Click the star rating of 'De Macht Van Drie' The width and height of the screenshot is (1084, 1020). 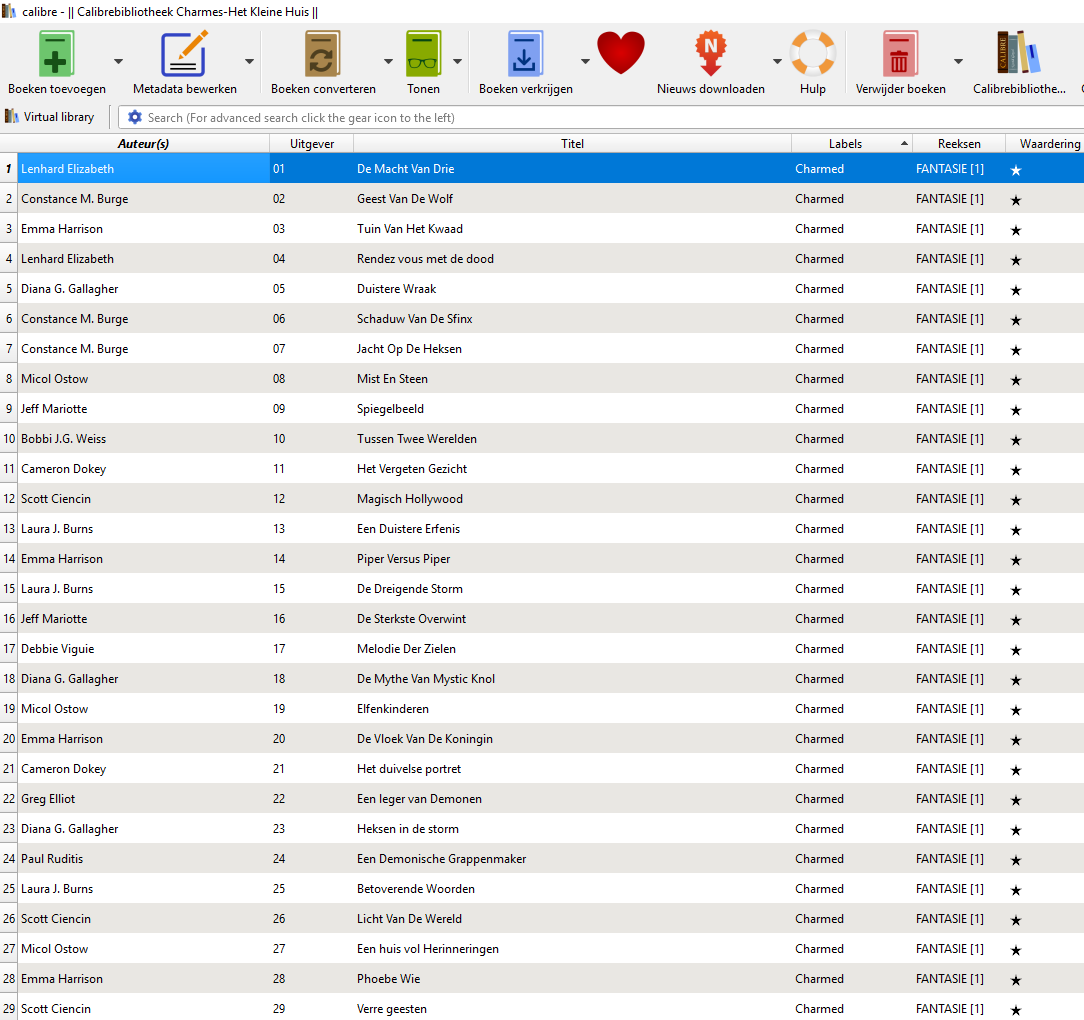coord(1016,169)
